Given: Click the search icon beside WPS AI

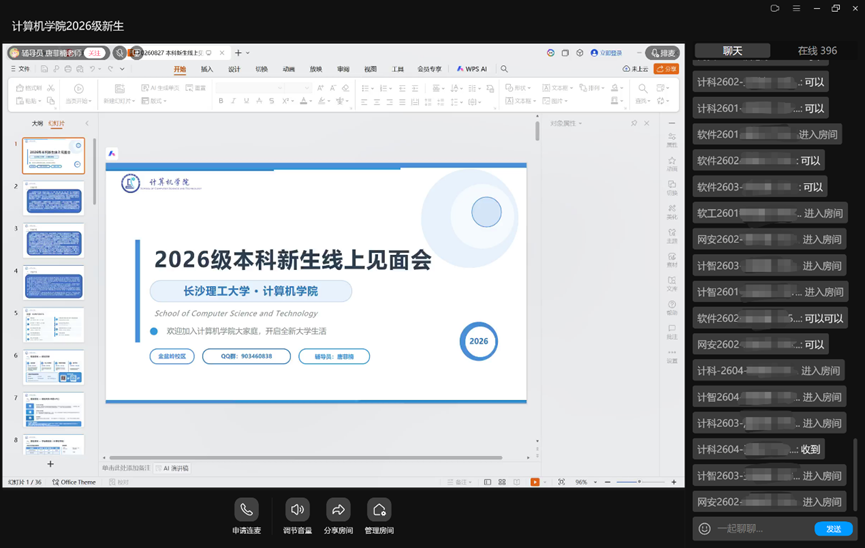Looking at the screenshot, I should point(504,69).
